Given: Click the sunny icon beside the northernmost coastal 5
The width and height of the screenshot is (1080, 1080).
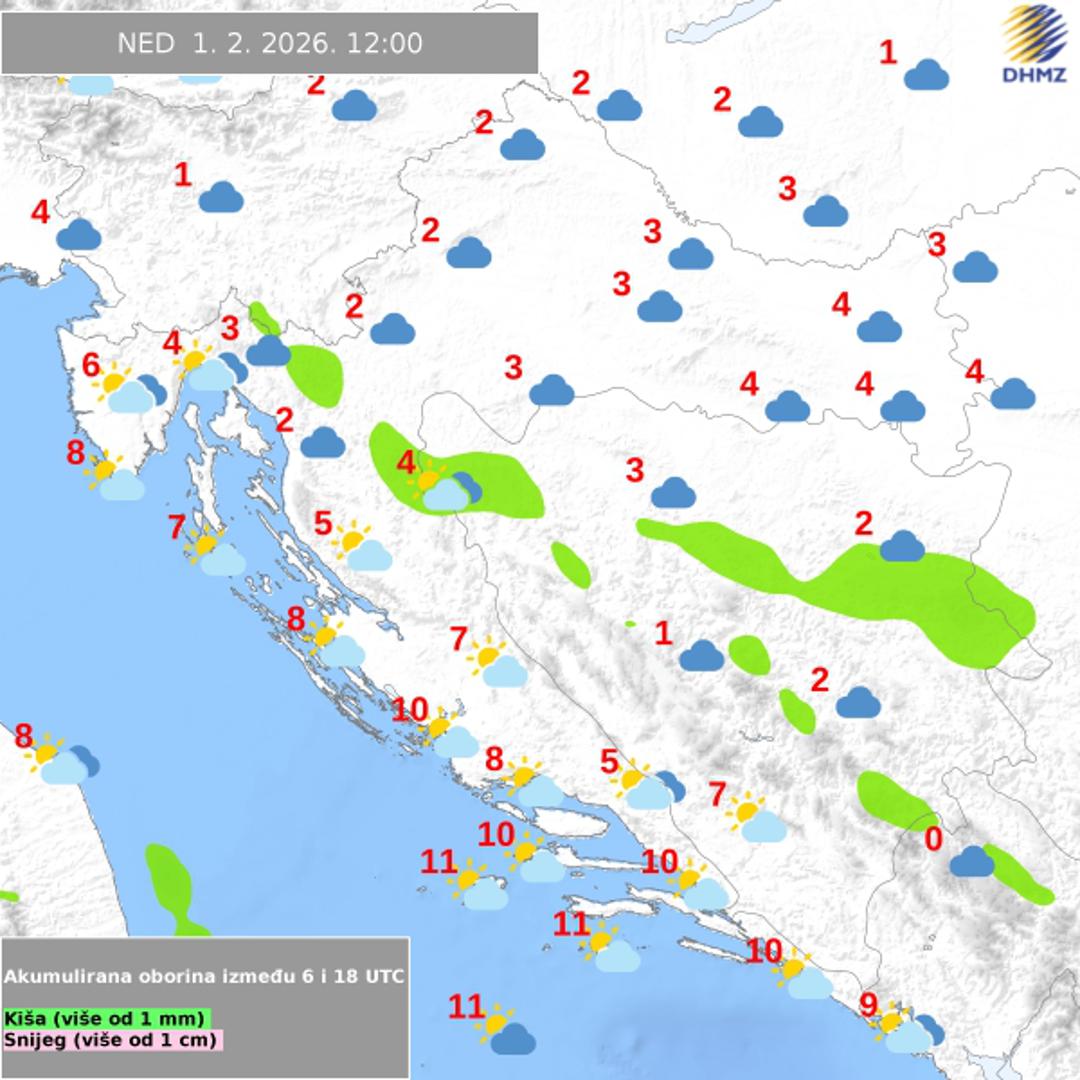Looking at the screenshot, I should [x=362, y=548].
